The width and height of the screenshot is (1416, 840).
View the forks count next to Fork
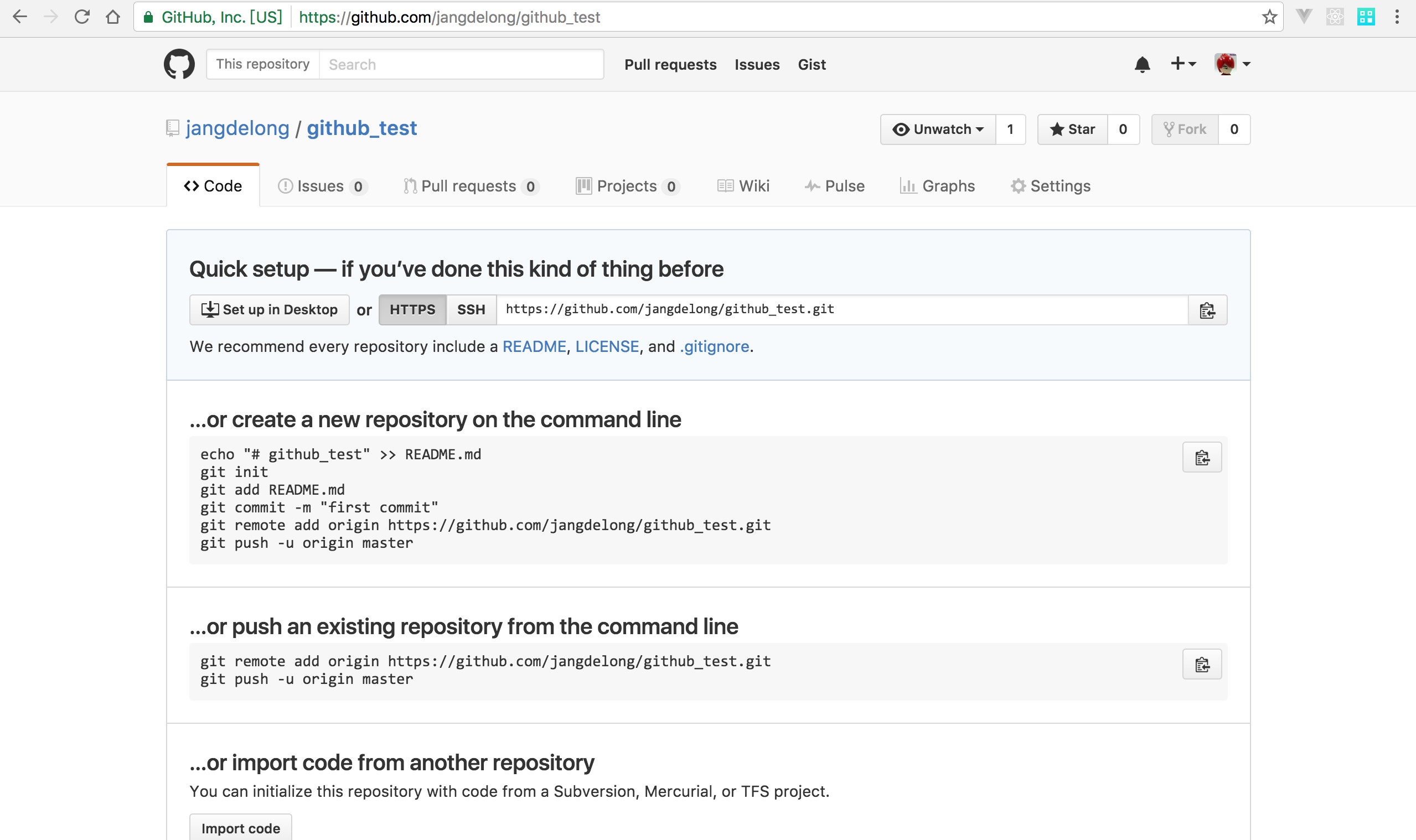[1234, 129]
